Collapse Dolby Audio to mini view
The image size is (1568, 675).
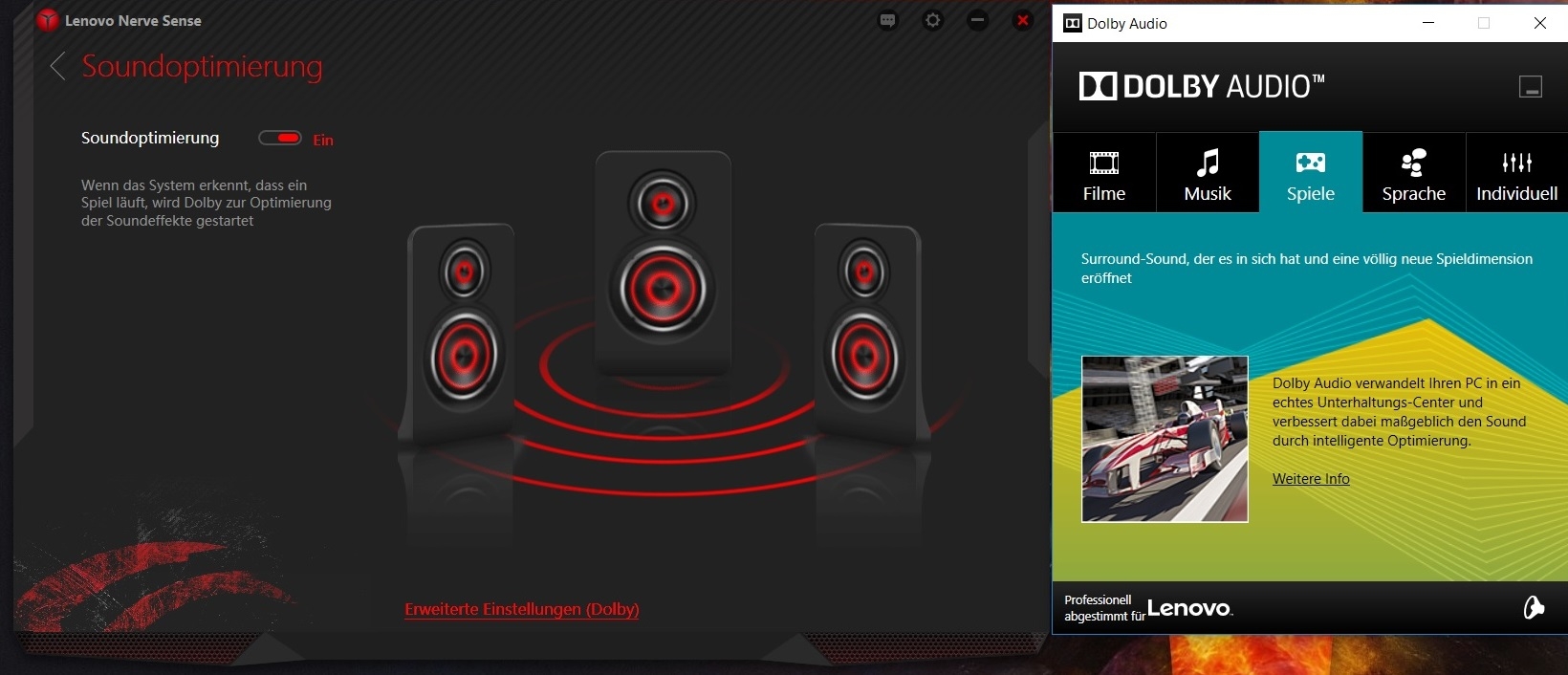(x=1531, y=87)
